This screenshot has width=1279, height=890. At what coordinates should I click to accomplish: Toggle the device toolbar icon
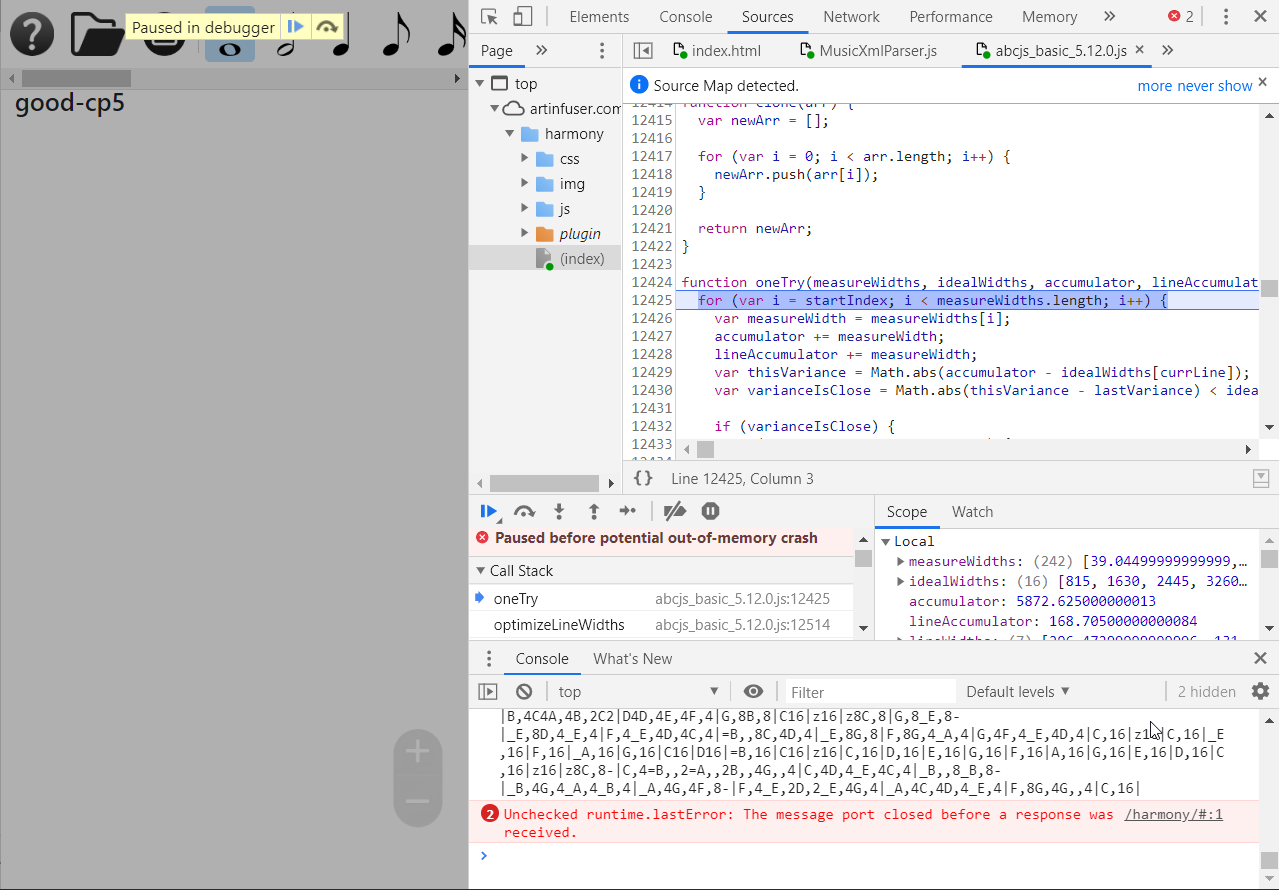click(x=522, y=16)
